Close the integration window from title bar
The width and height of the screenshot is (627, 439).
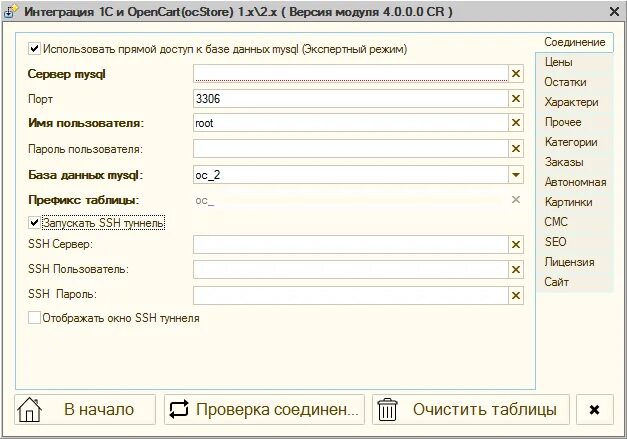[x=615, y=12]
